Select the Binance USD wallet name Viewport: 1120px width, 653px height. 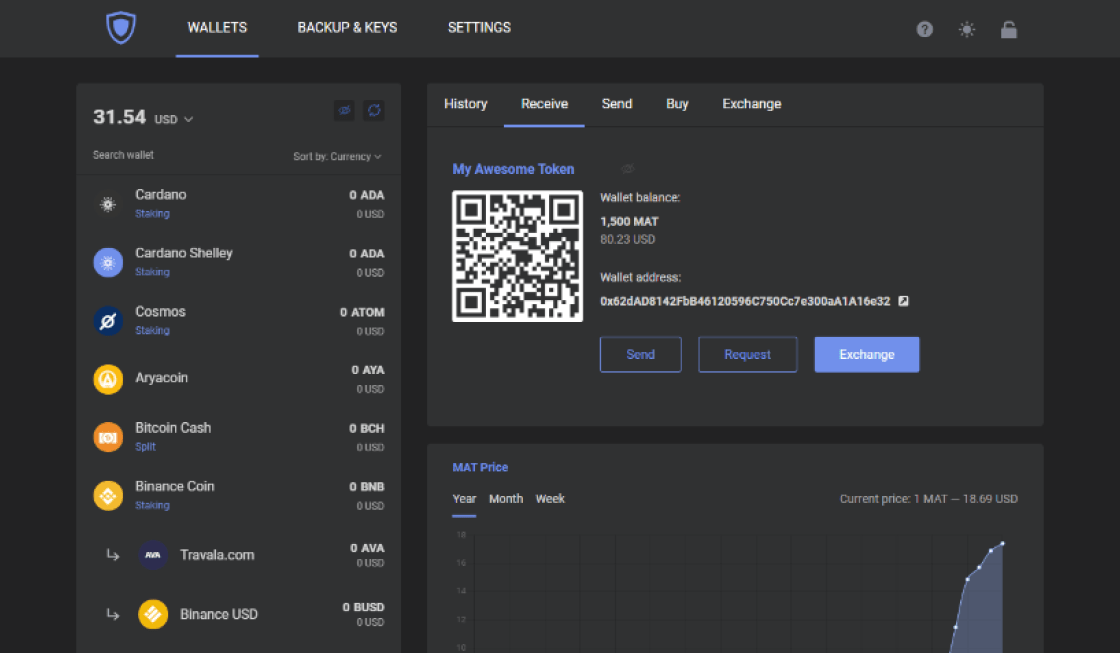[x=219, y=614]
